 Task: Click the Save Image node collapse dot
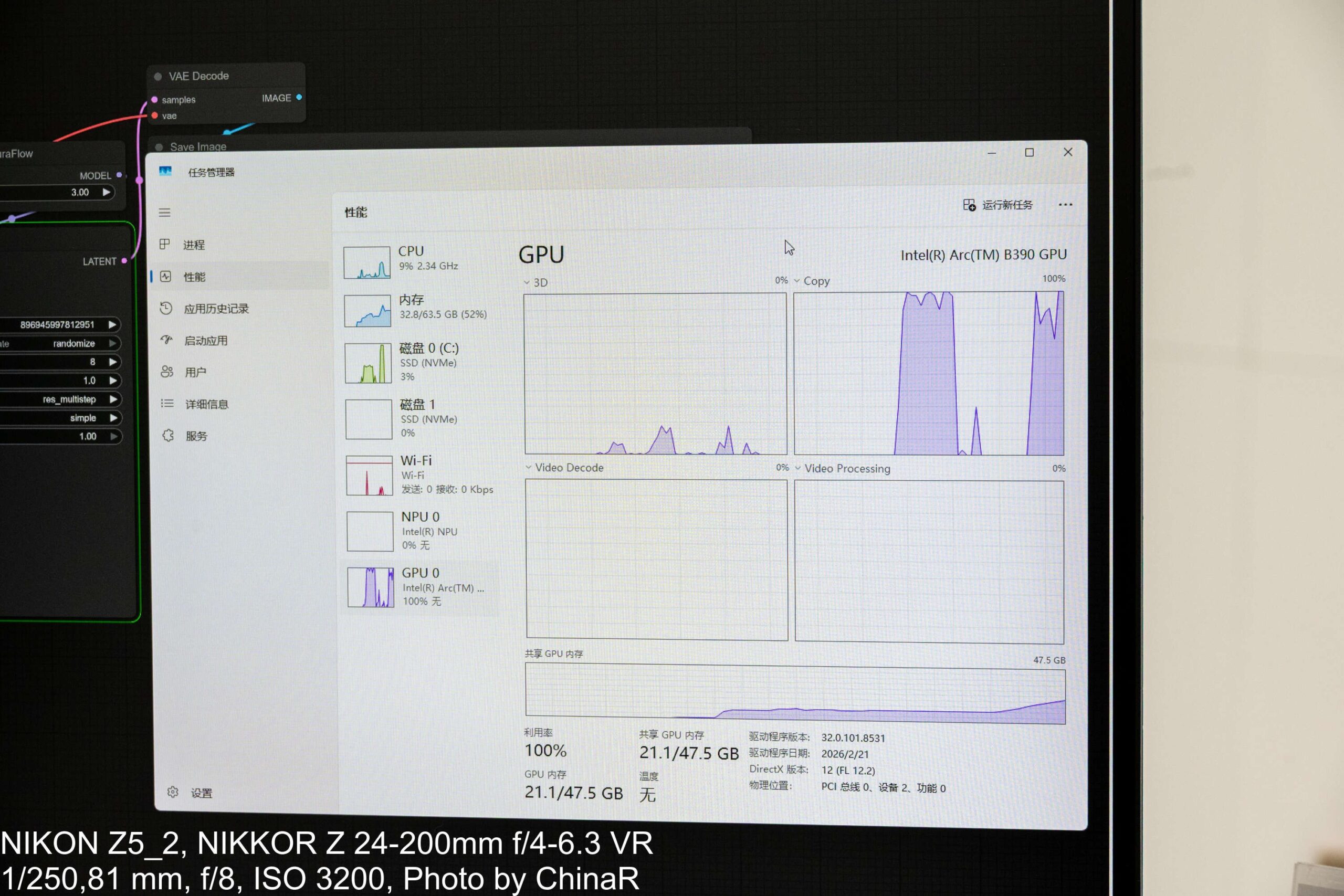click(x=159, y=147)
